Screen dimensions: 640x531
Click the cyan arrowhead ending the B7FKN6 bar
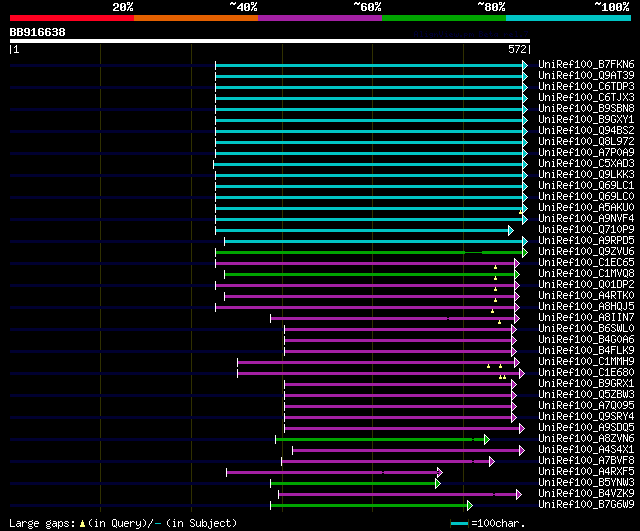point(525,65)
